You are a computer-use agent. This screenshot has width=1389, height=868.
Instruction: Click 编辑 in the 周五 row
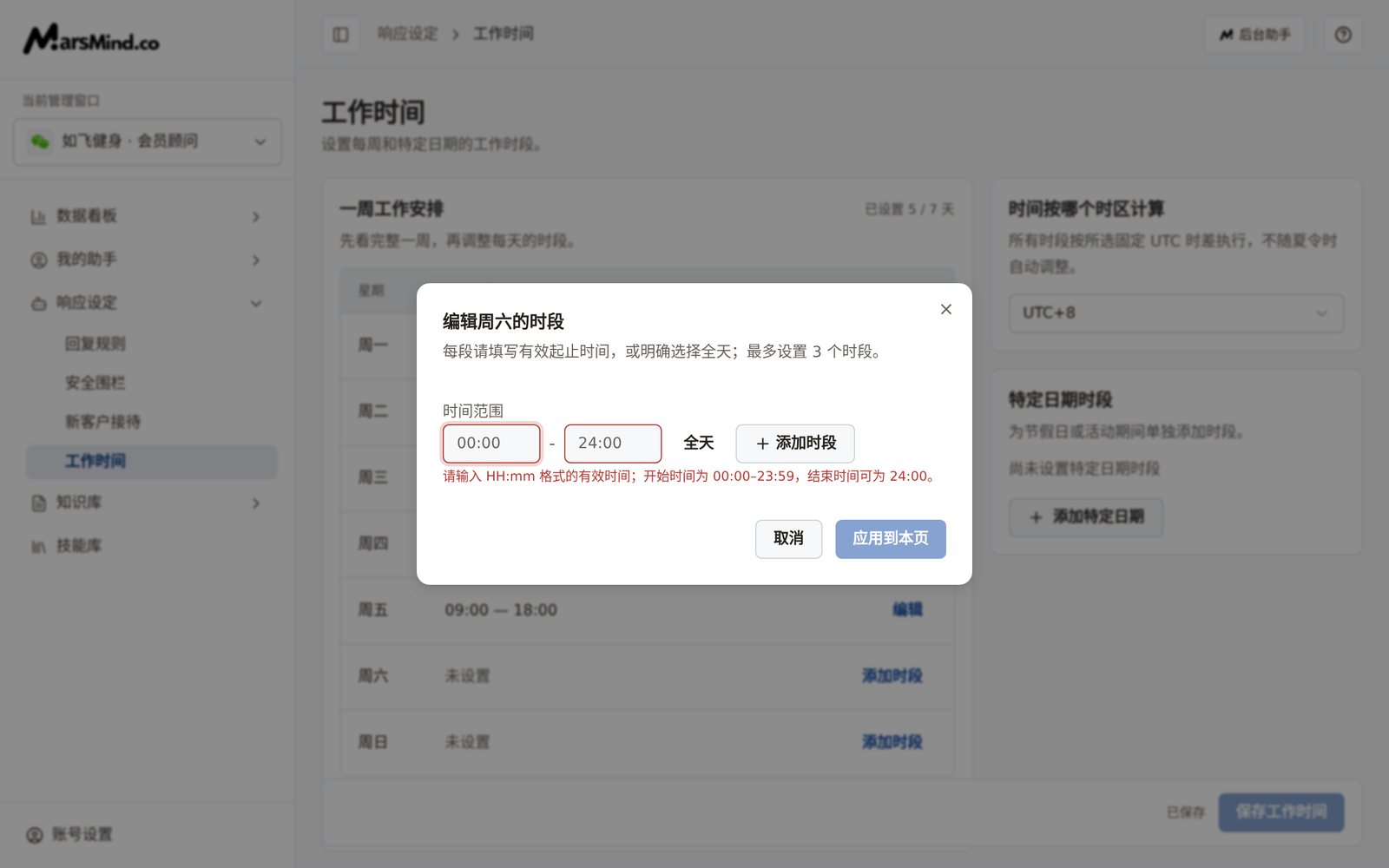pos(907,609)
